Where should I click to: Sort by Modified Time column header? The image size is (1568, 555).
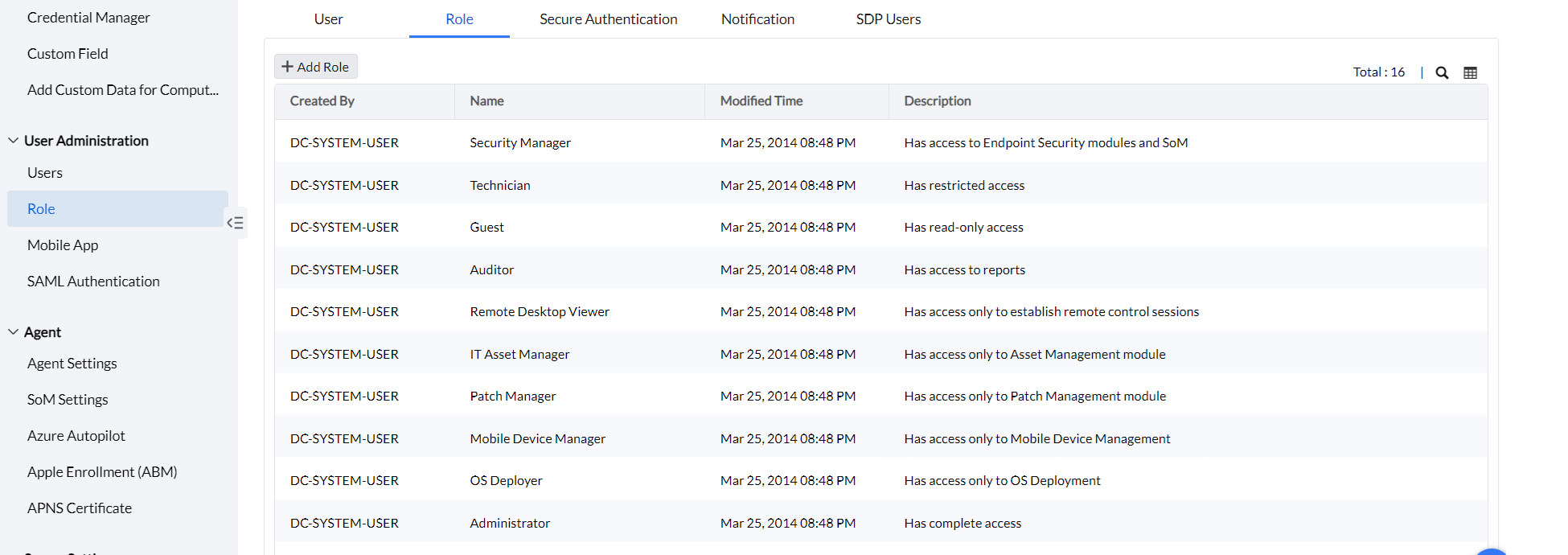[761, 101]
